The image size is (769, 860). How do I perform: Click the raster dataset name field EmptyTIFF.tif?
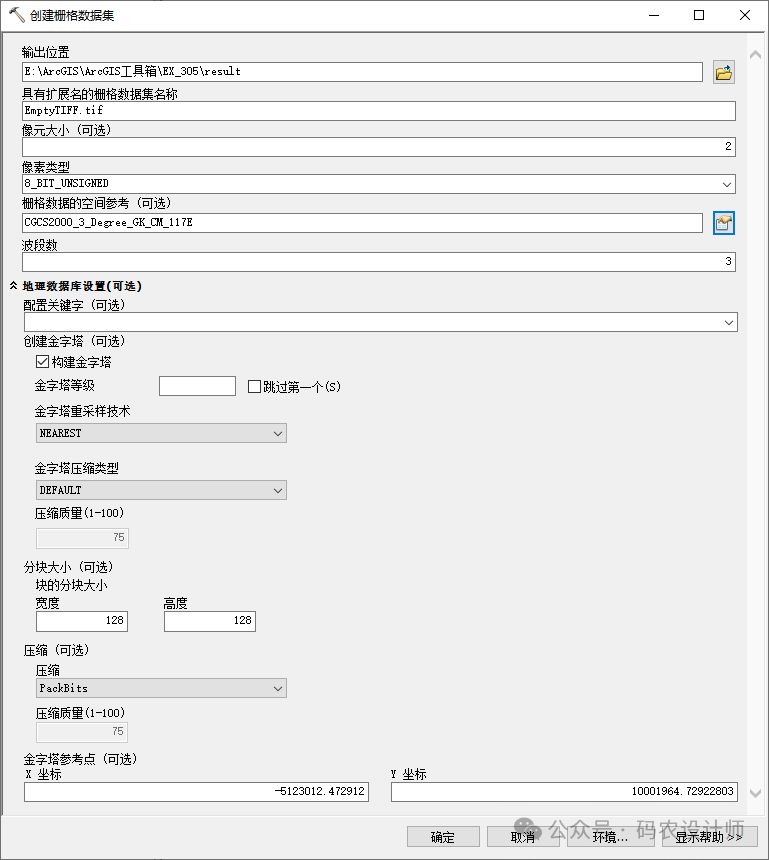pyautogui.click(x=378, y=110)
